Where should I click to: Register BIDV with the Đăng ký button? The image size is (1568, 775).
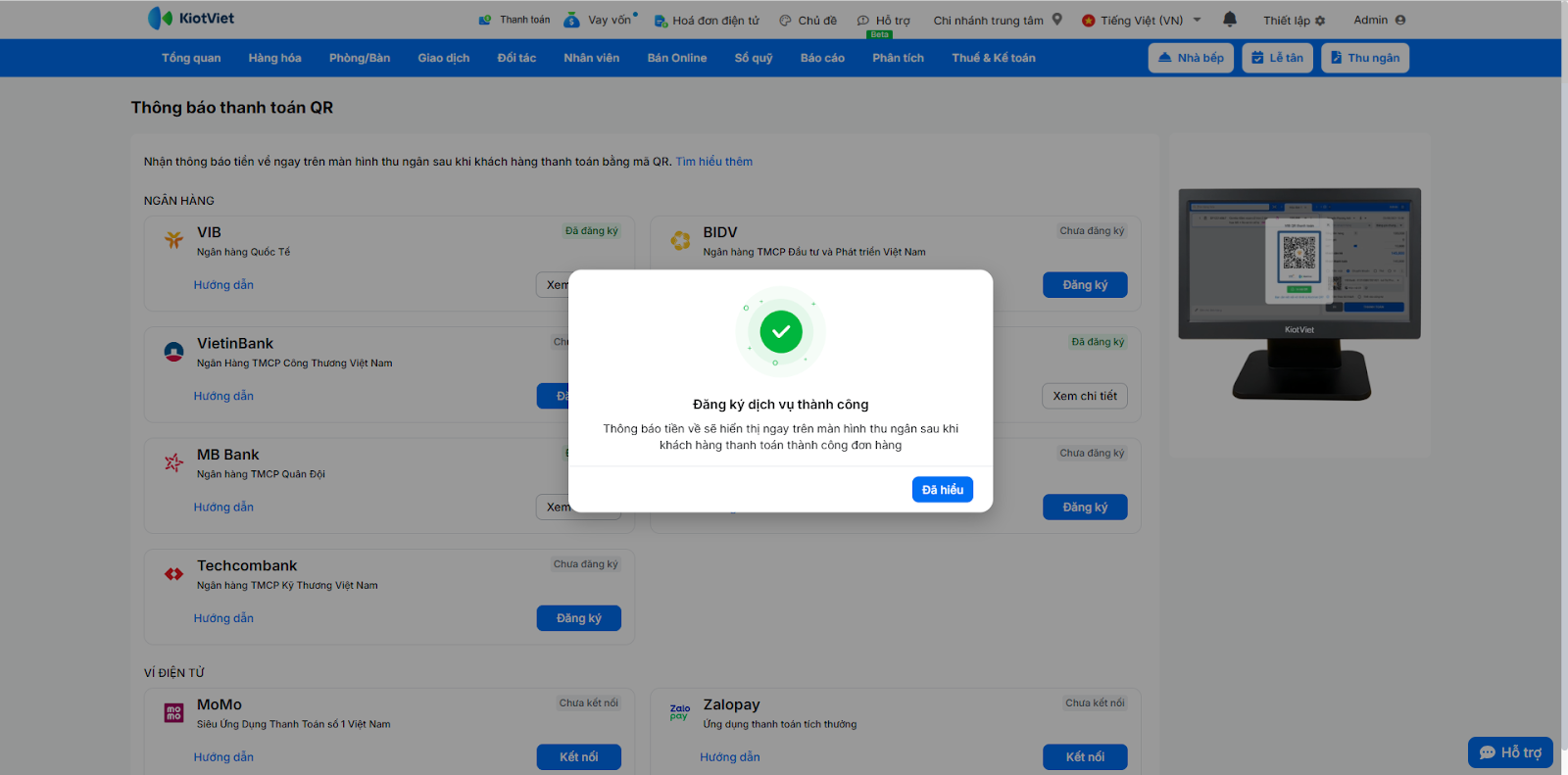click(x=1085, y=285)
